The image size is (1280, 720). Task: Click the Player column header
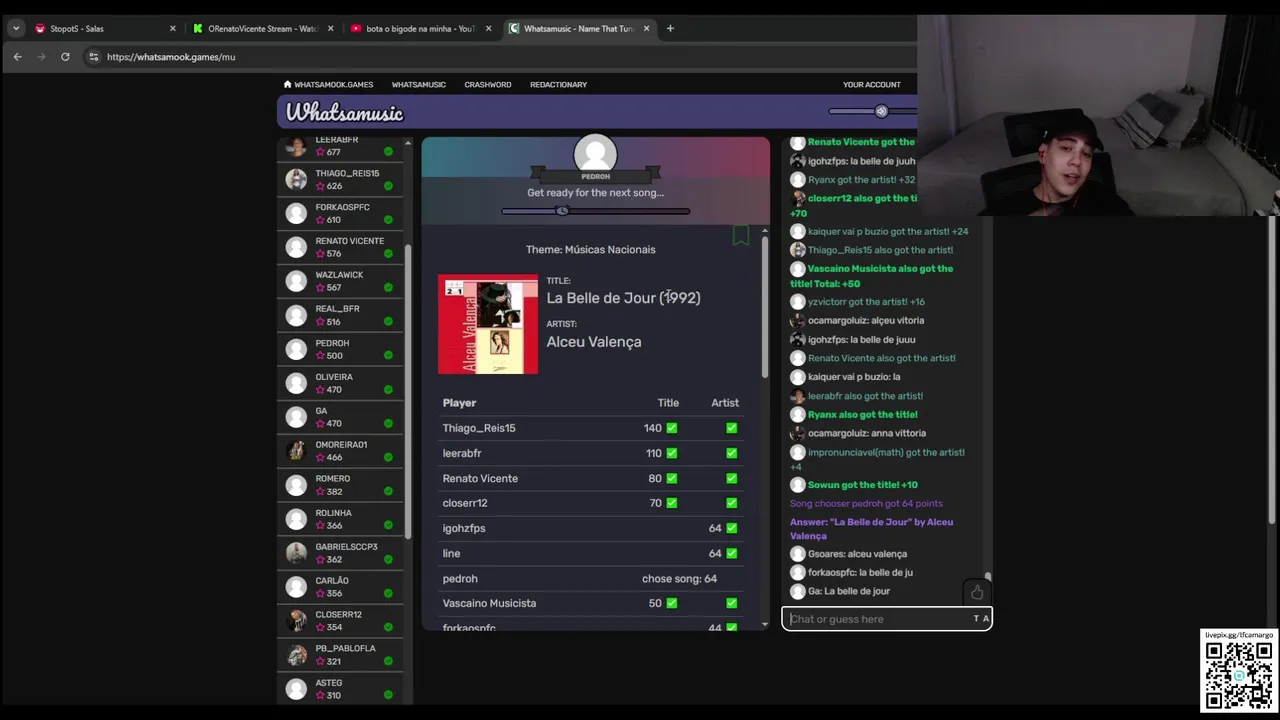point(459,403)
